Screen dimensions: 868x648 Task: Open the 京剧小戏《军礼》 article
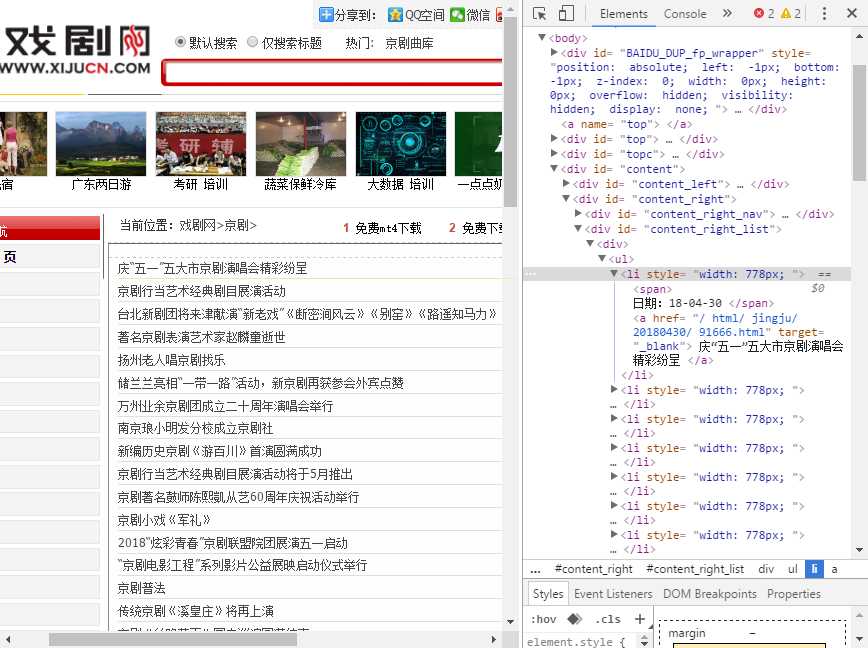click(x=164, y=520)
